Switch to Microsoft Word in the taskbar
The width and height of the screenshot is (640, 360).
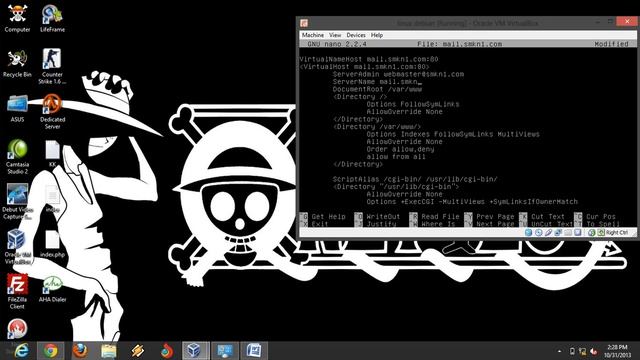pyautogui.click(x=253, y=351)
